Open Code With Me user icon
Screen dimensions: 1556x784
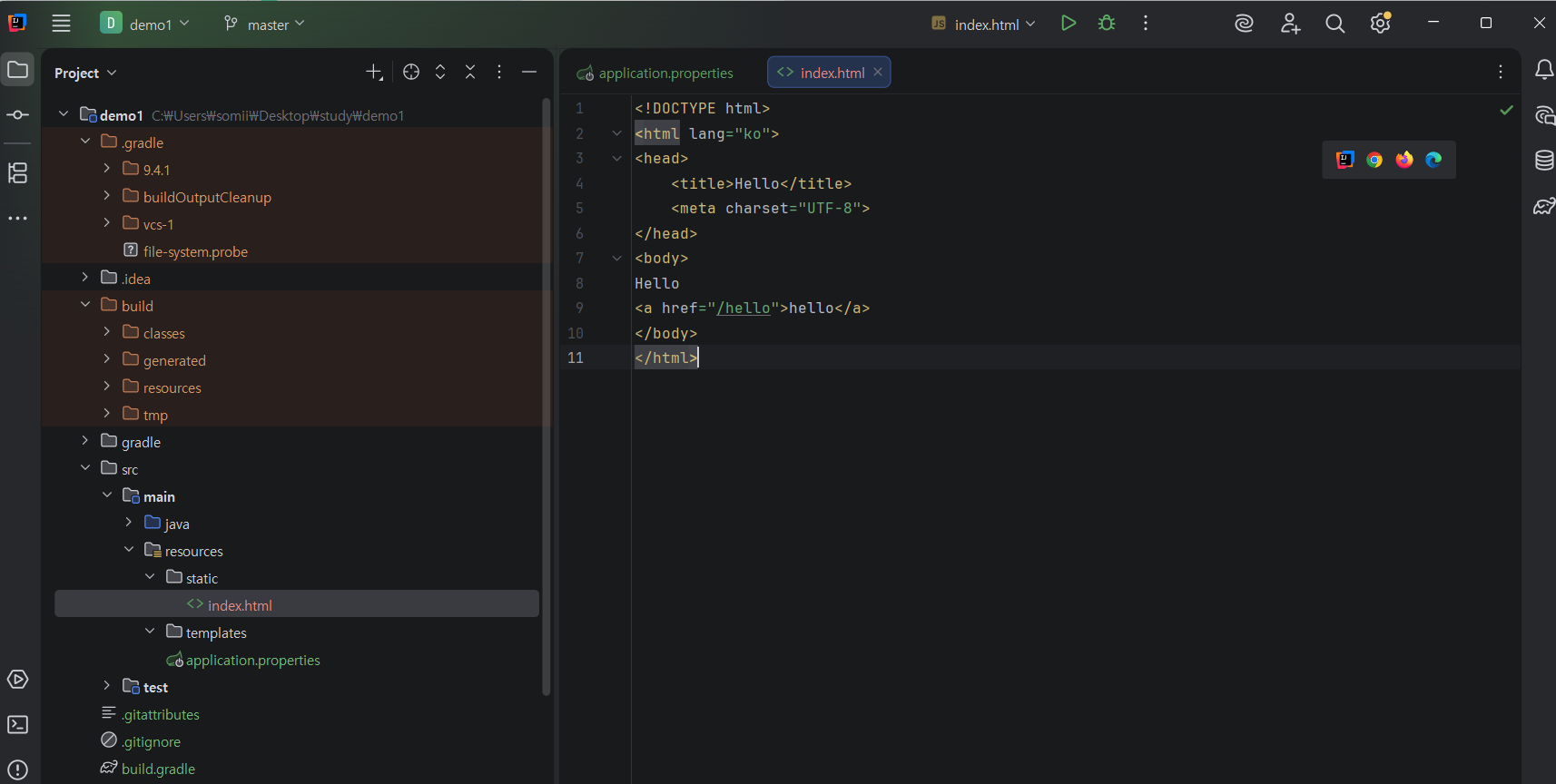tap(1290, 24)
